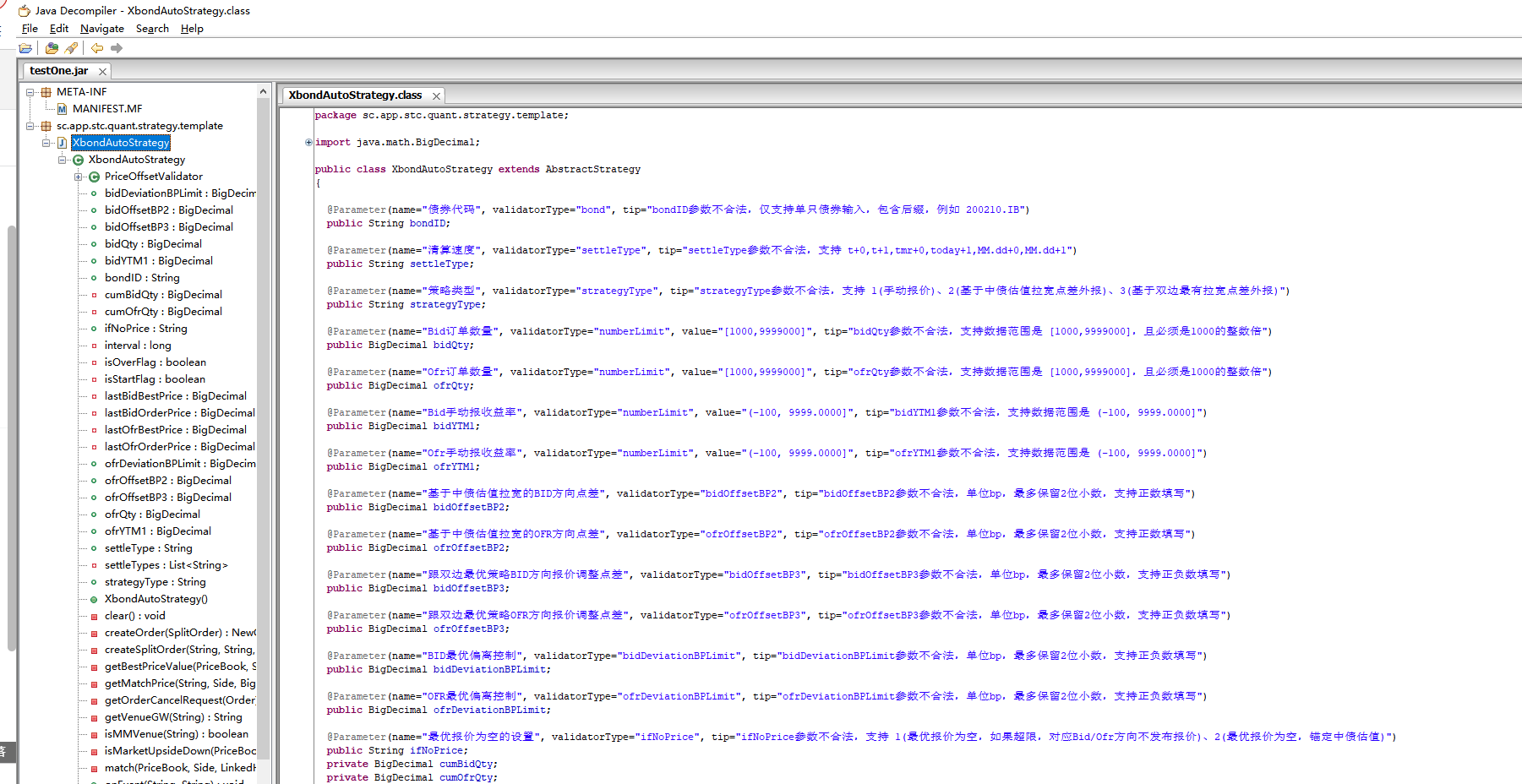The image size is (1522, 784).
Task: Click the clear() method icon
Action: (94, 616)
